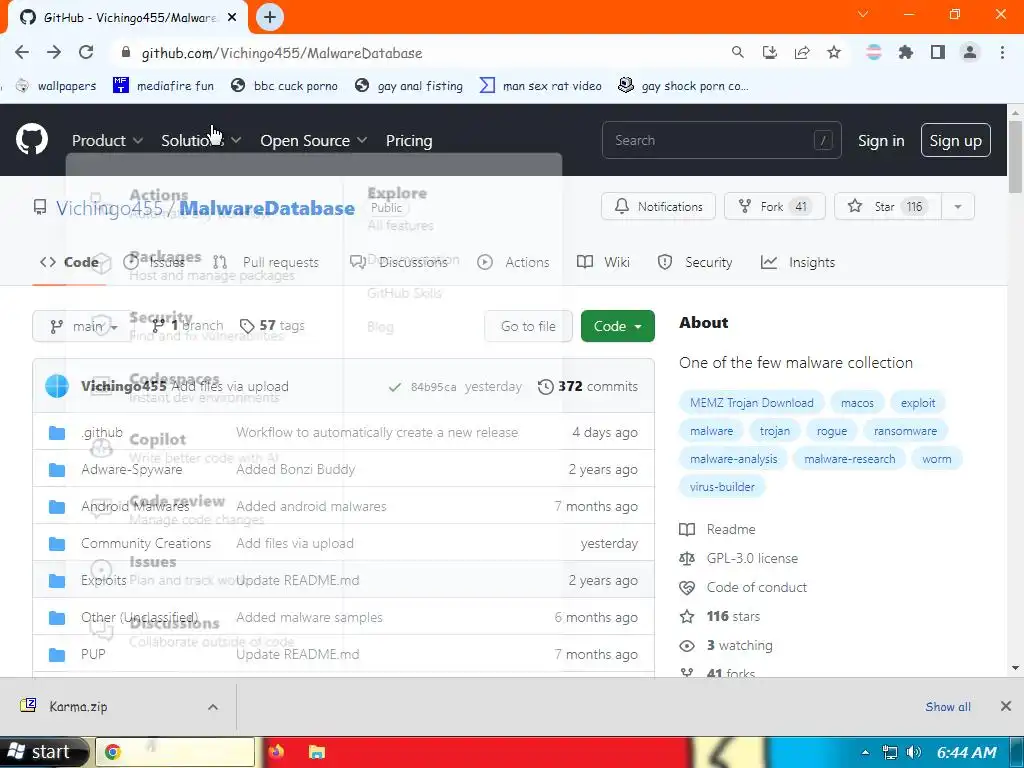This screenshot has height=768, width=1024.
Task: Close the downloads bar
Action: (x=1006, y=706)
